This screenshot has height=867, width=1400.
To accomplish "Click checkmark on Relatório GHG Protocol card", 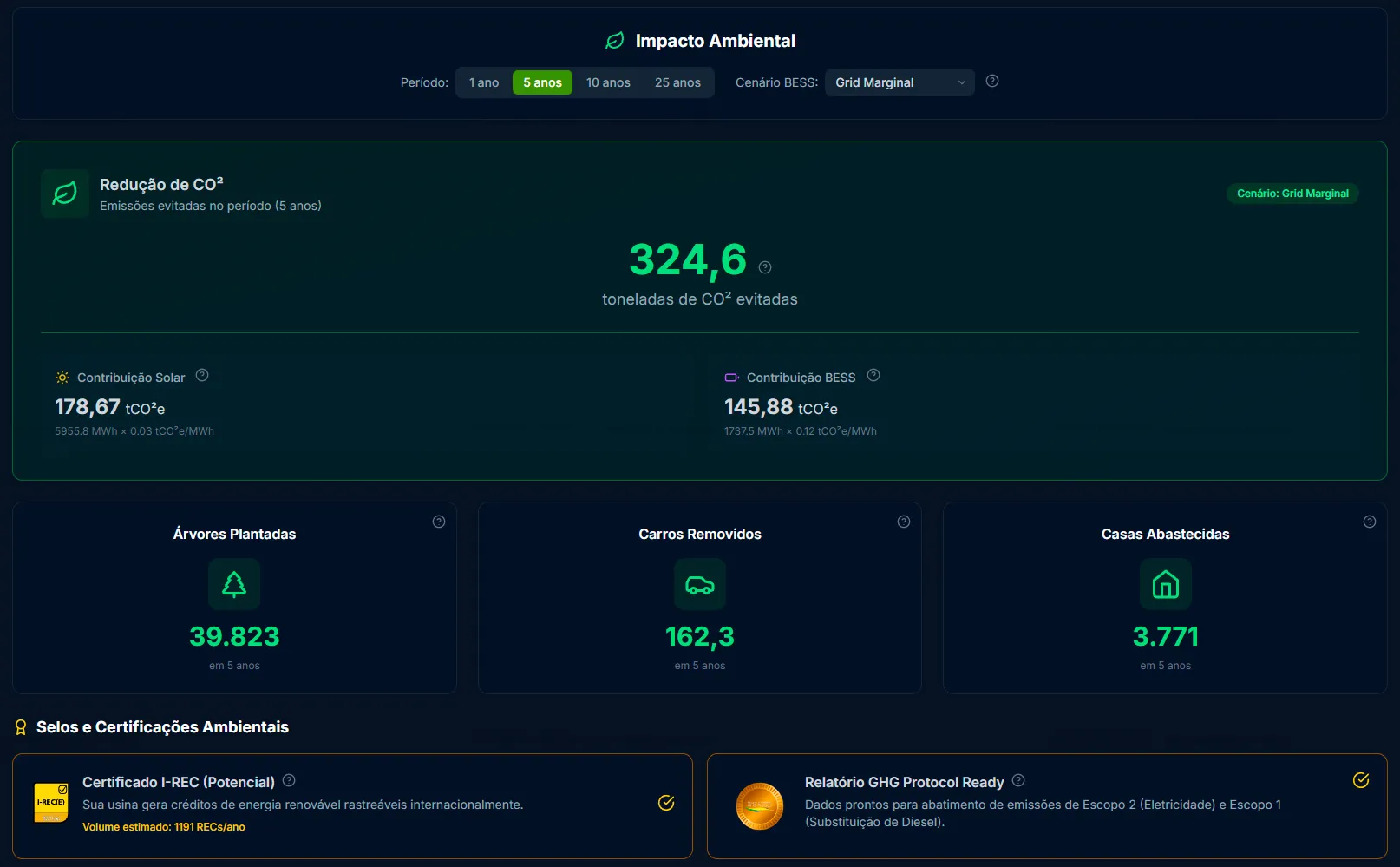I will pyautogui.click(x=1361, y=780).
